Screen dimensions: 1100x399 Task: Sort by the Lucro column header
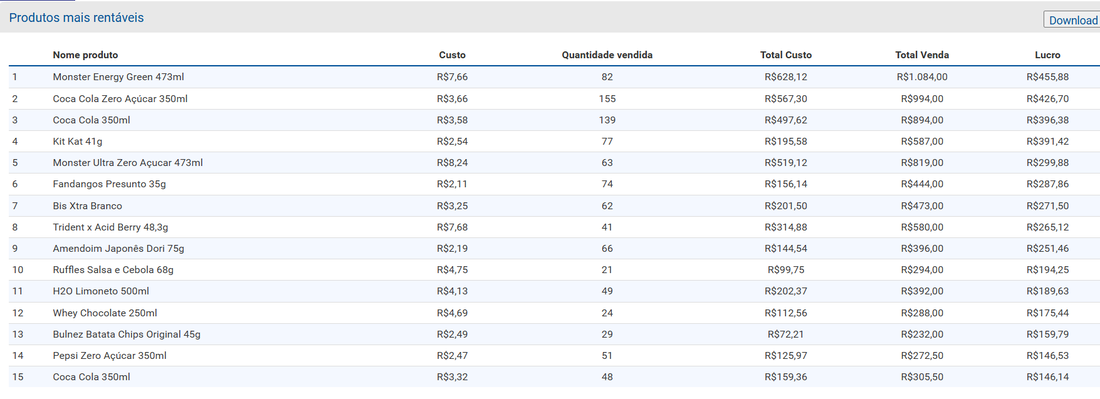(x=1047, y=55)
